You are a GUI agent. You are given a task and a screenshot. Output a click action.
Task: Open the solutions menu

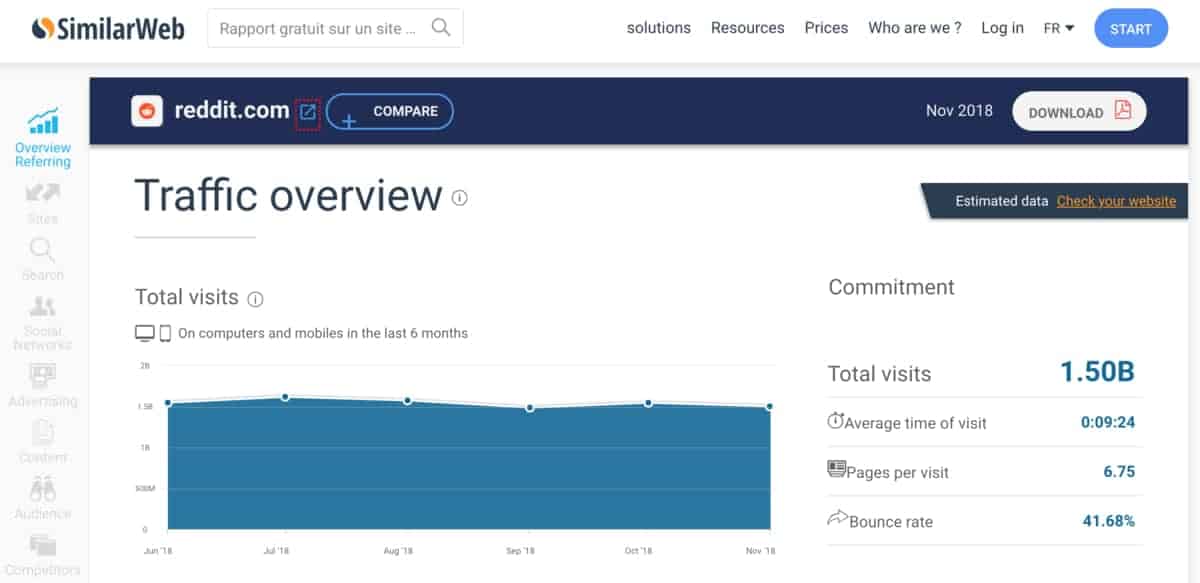click(x=659, y=28)
